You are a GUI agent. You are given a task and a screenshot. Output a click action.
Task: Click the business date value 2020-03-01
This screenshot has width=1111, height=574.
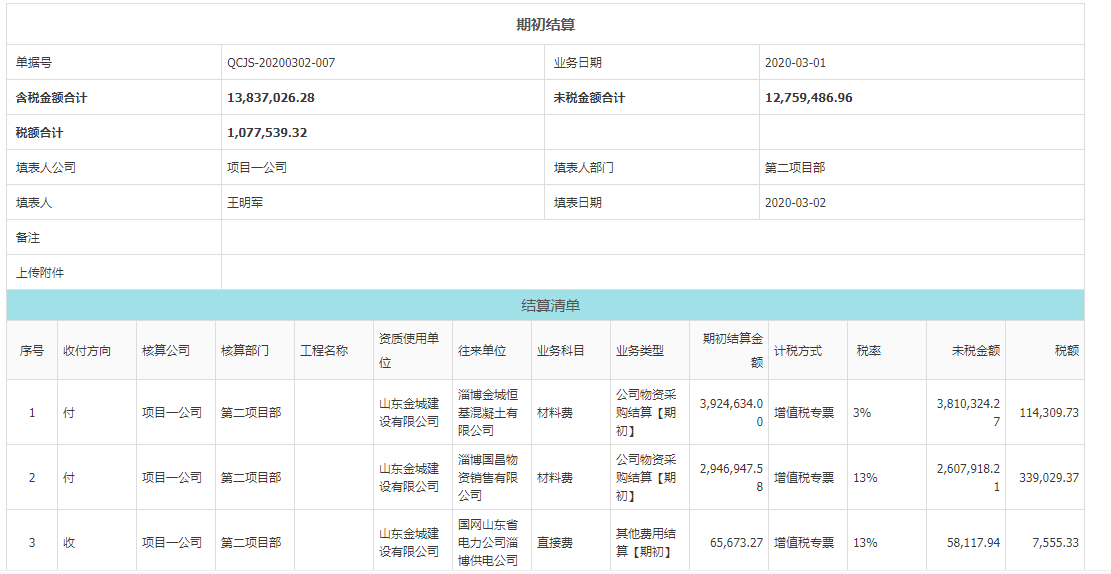click(795, 62)
